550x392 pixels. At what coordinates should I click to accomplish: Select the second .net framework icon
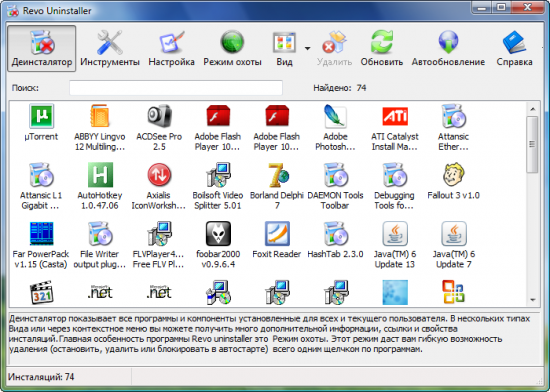point(159,292)
